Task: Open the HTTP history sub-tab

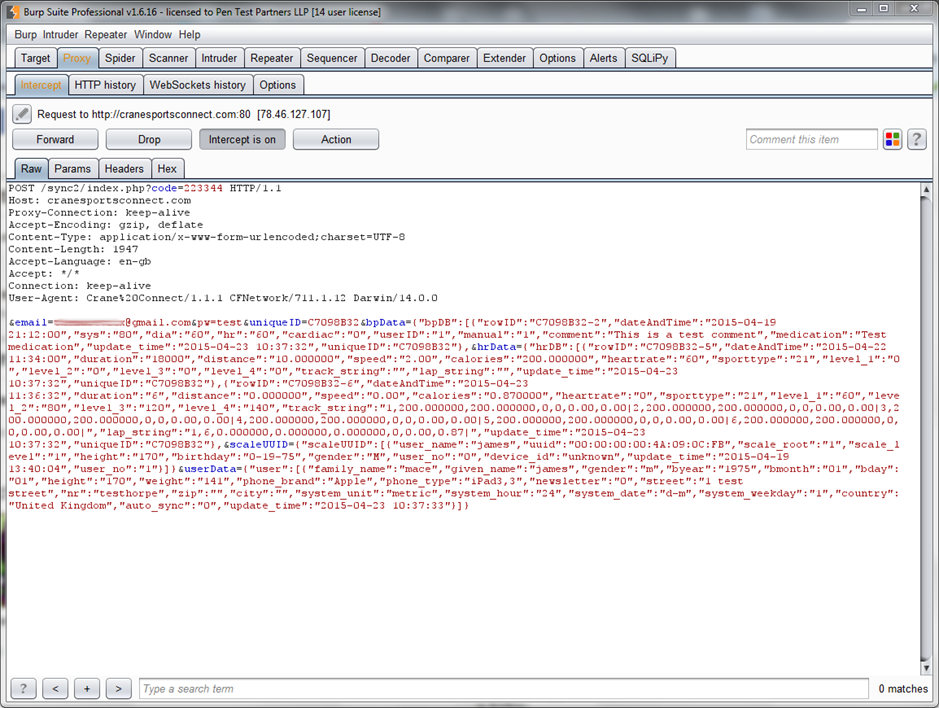Action: (105, 85)
